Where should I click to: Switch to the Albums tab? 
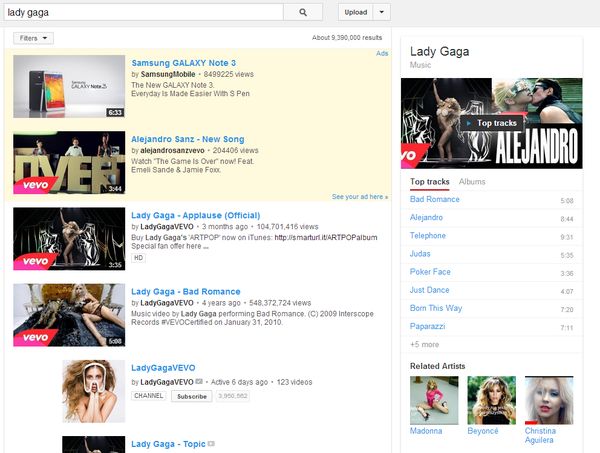click(472, 182)
